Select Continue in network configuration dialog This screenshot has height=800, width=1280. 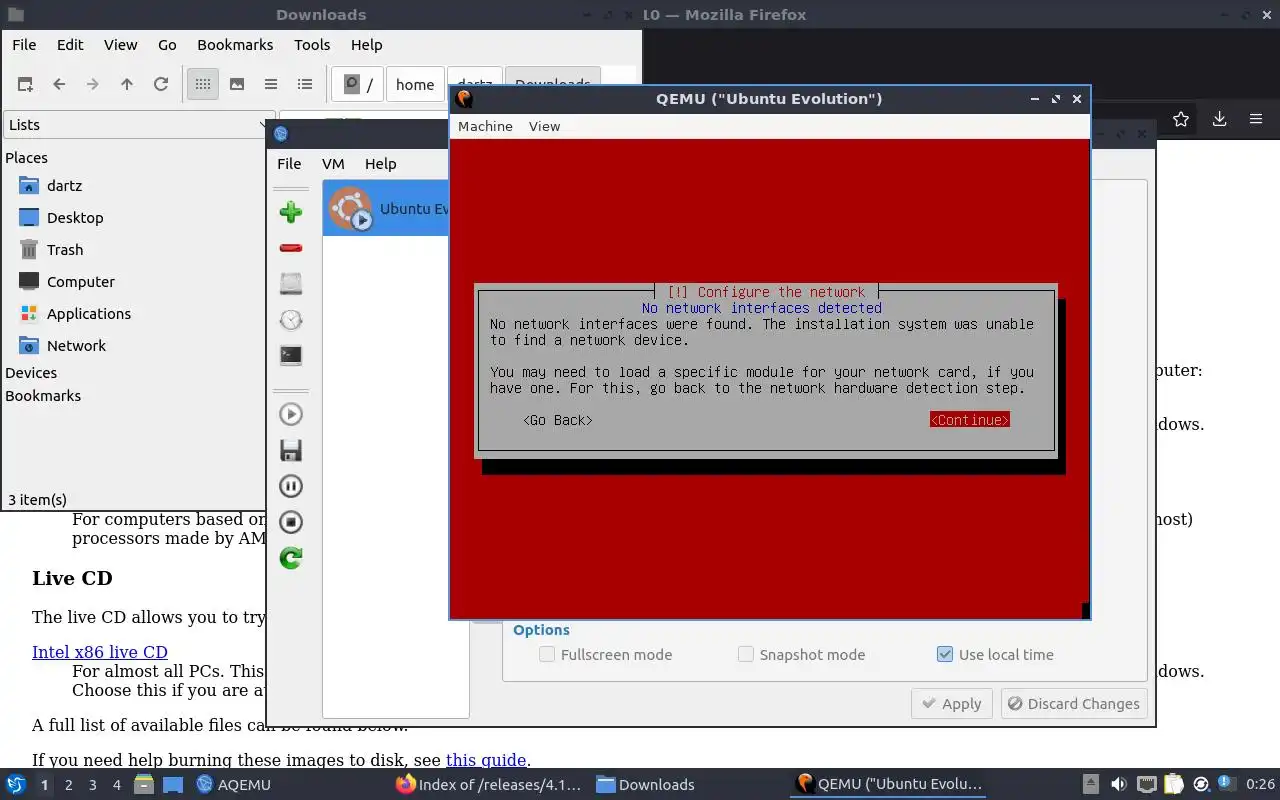(x=969, y=420)
